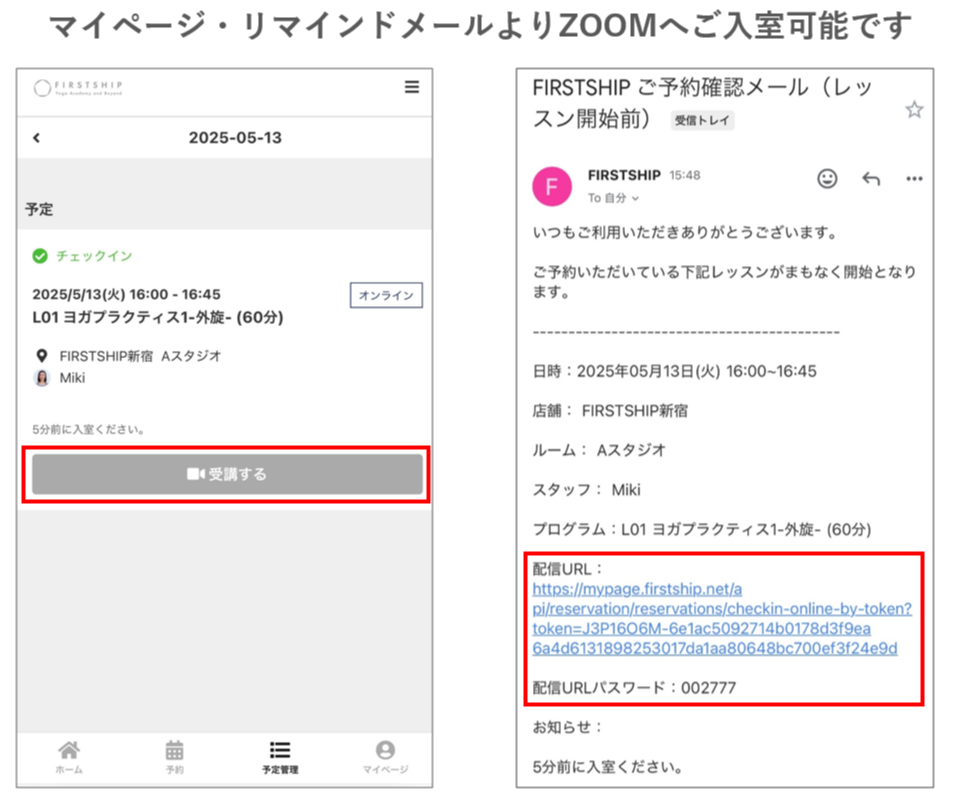This screenshot has width=961, height=797.
Task: Click lesson title L01 ヨガプラクティス1-外旋- in app
Action: (158, 317)
